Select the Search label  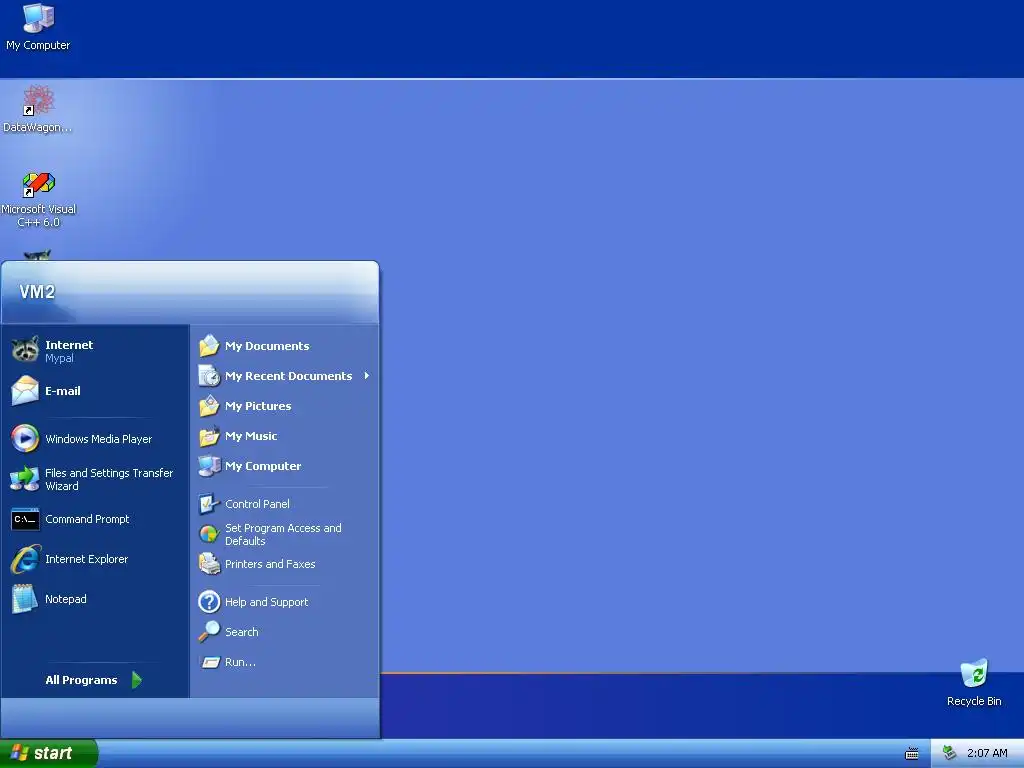pyautogui.click(x=242, y=632)
